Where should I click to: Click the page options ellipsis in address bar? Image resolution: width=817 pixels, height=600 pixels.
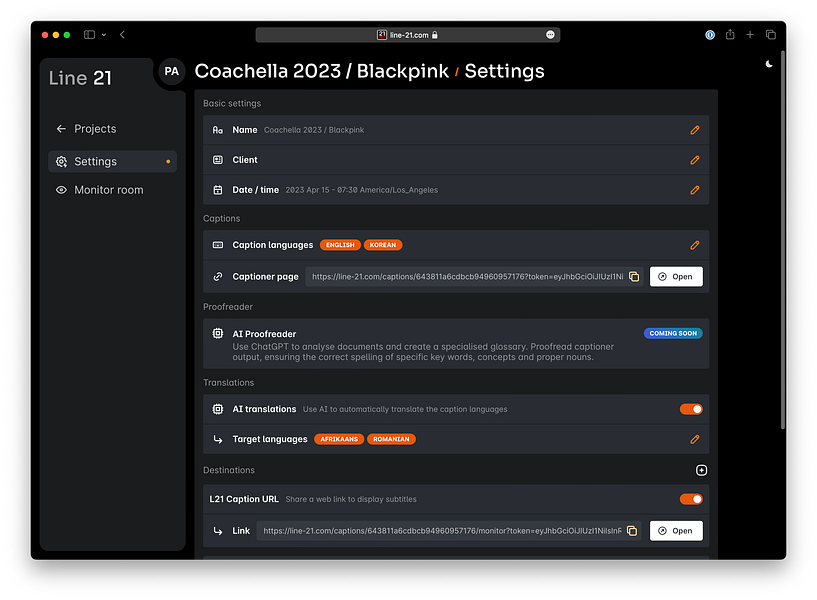click(x=550, y=34)
